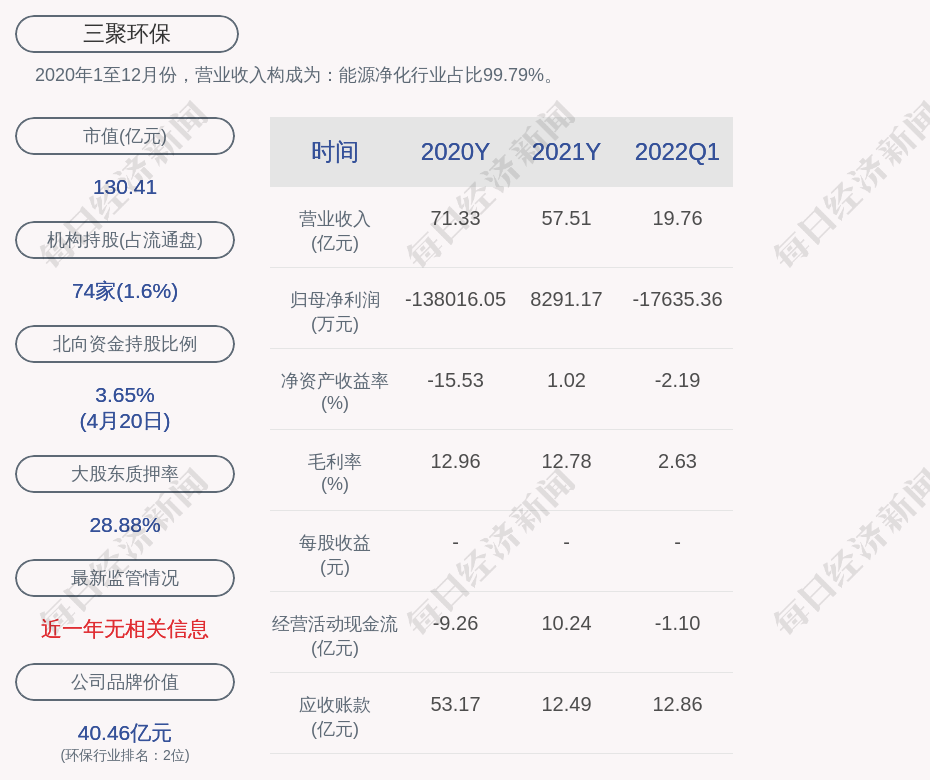Screen dimensions: 930x780
Task: Click the 74家(1.6%) institutional holdings value
Action: [125, 291]
